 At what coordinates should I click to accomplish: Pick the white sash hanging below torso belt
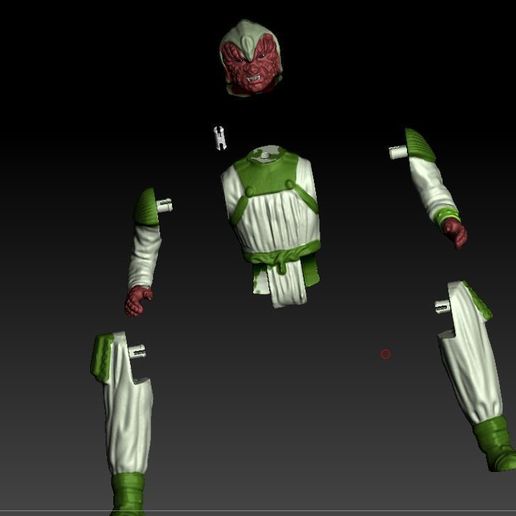[x=289, y=283]
